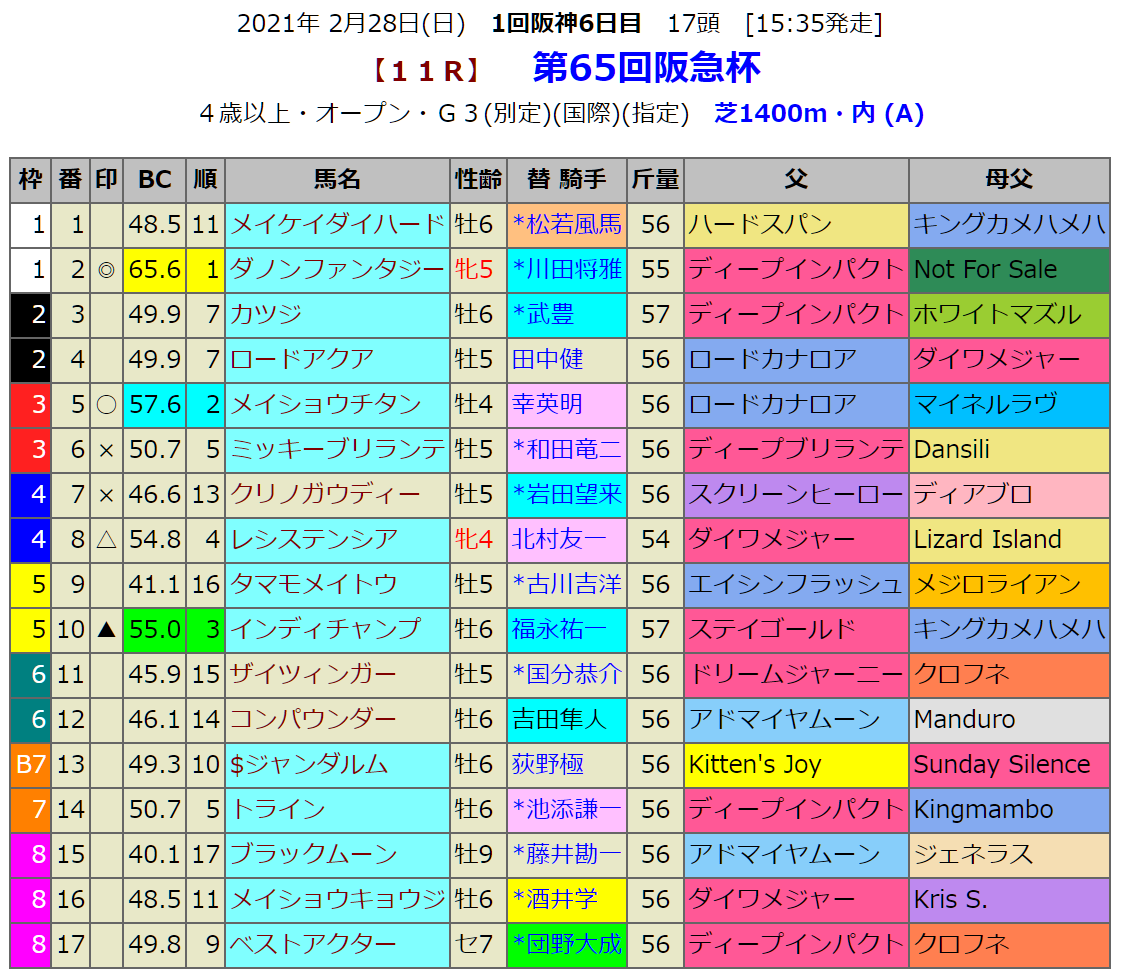Click the ◎ mark for ダノンファンタジー
Screen dimensions: 1121x979
(x=106, y=270)
